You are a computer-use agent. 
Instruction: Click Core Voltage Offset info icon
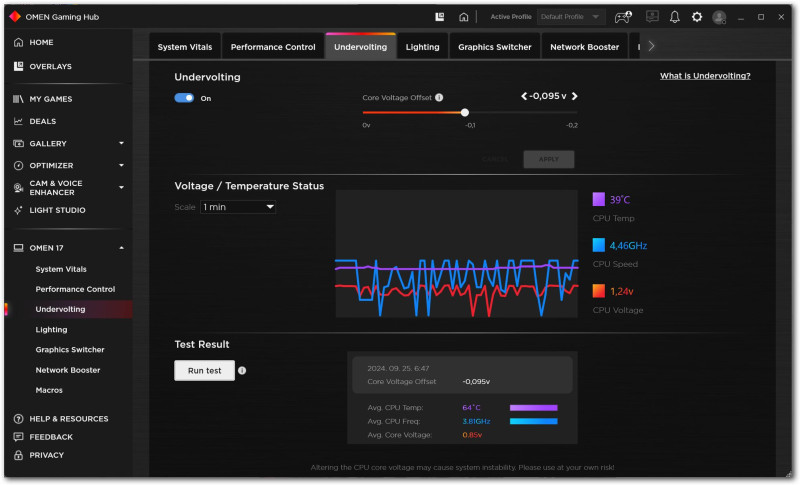[x=439, y=97]
